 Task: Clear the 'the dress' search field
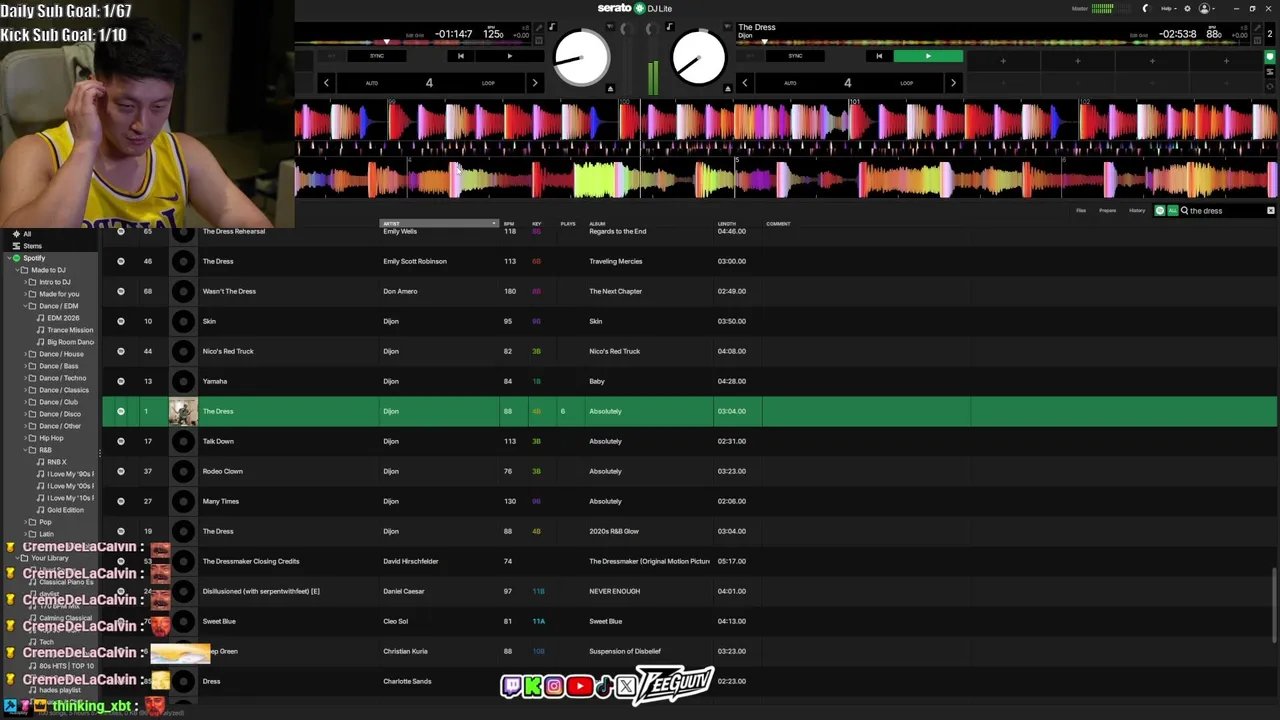point(1270,211)
